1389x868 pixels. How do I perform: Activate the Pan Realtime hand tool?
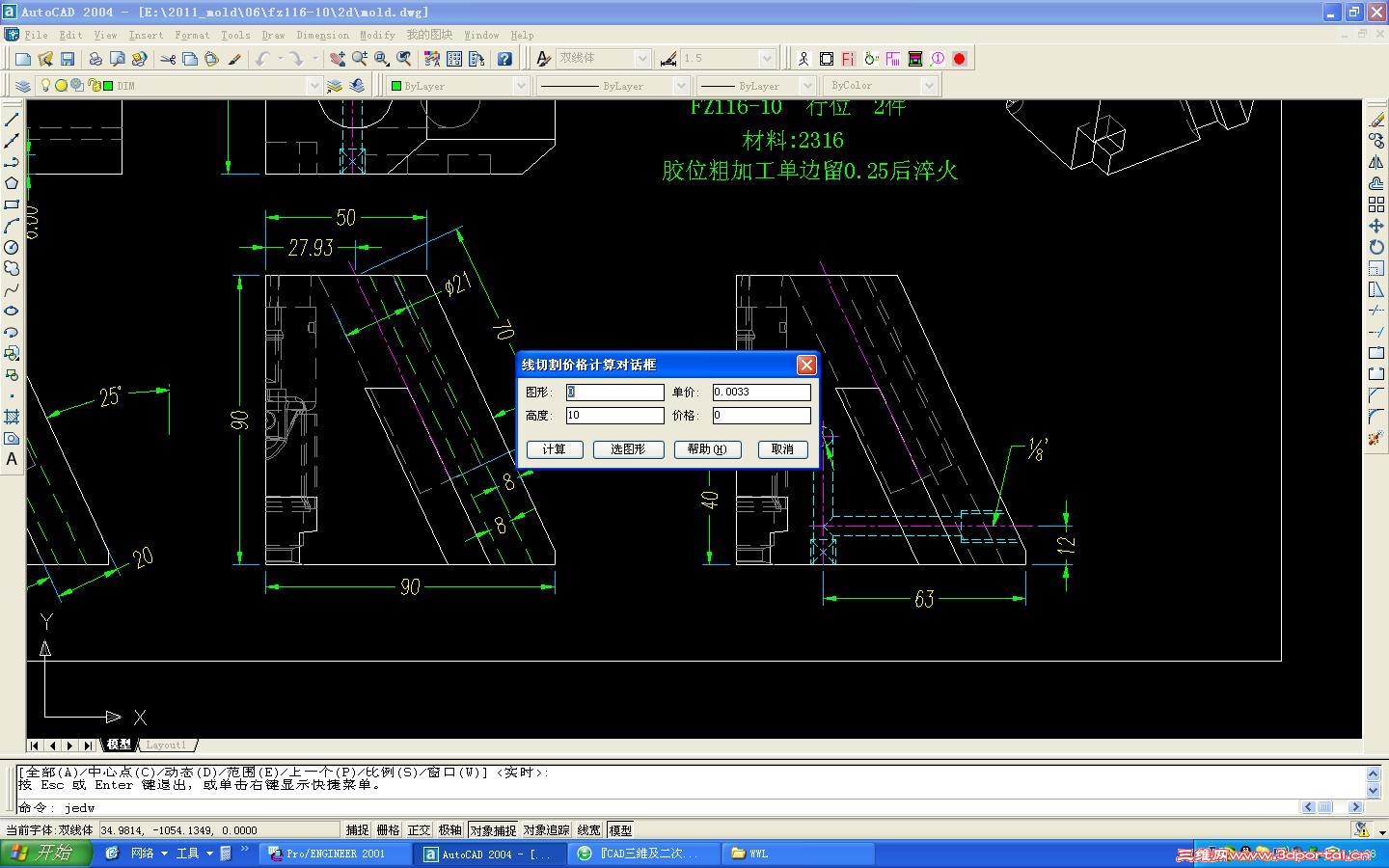click(x=338, y=59)
